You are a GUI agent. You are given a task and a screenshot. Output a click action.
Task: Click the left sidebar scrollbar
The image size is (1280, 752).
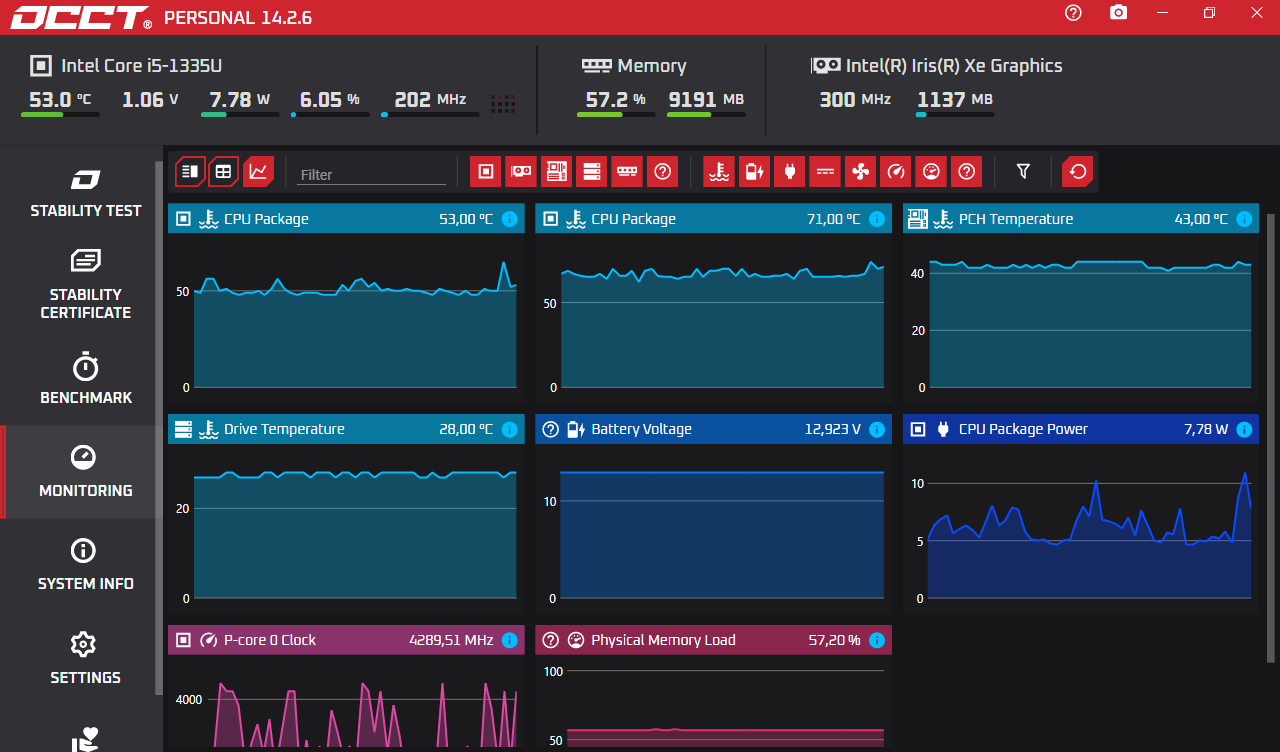pyautogui.click(x=159, y=428)
